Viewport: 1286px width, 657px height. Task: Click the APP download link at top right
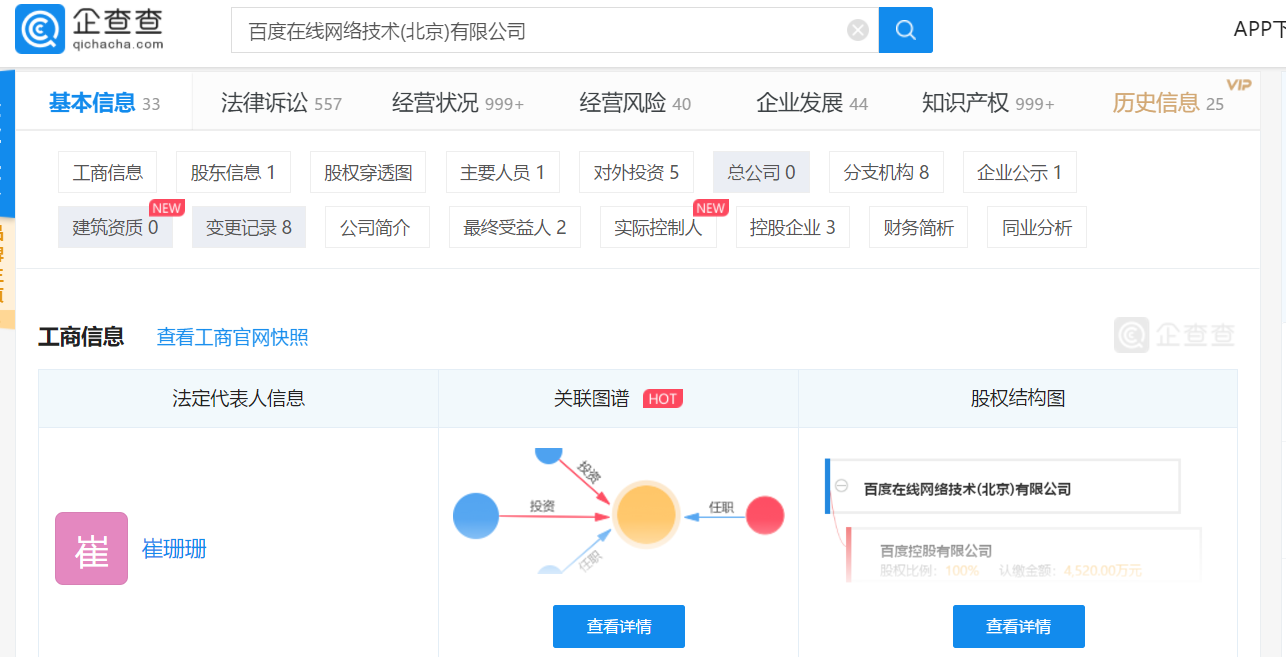coord(1259,29)
